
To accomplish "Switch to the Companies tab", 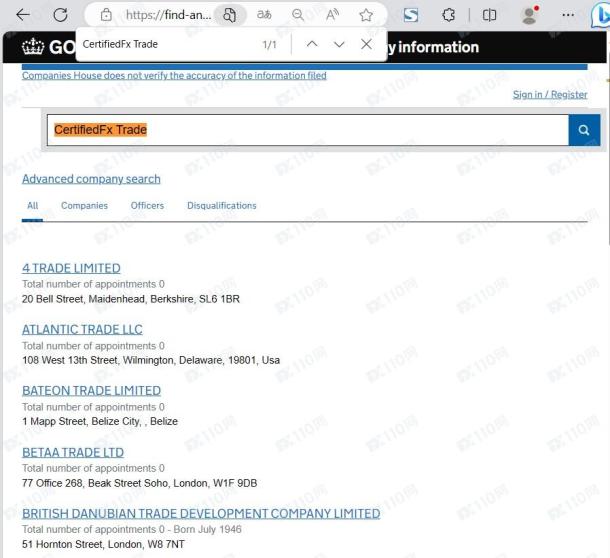I will pos(84,205).
